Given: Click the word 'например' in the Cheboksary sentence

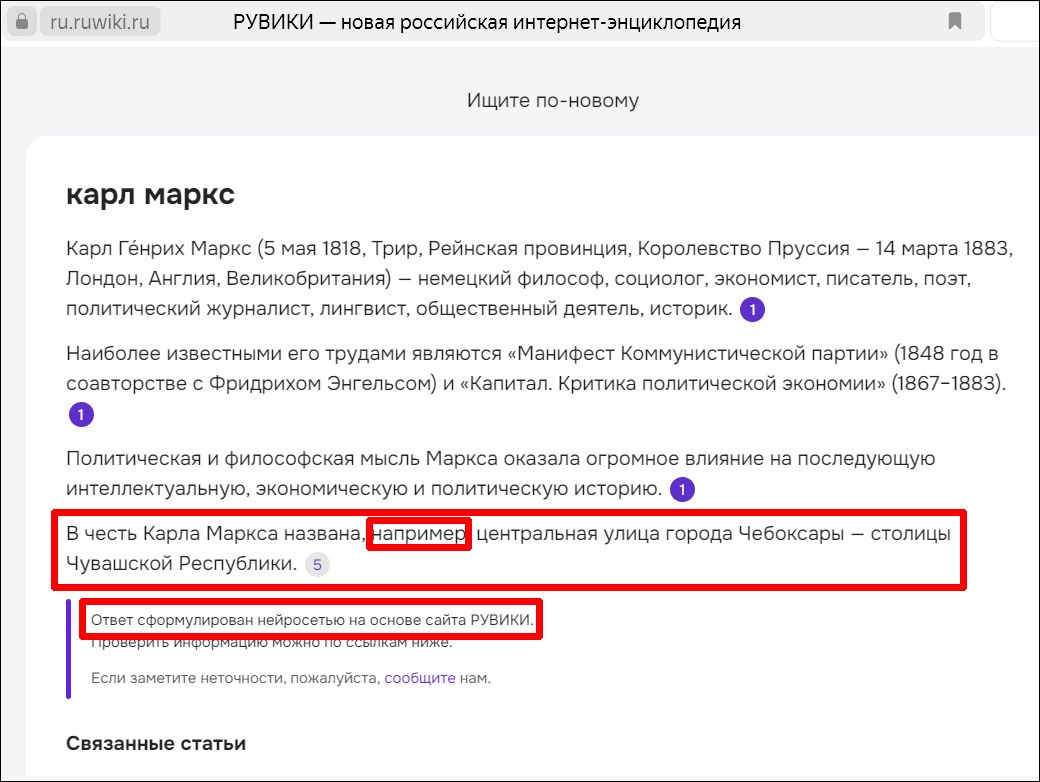Looking at the screenshot, I should [x=419, y=534].
